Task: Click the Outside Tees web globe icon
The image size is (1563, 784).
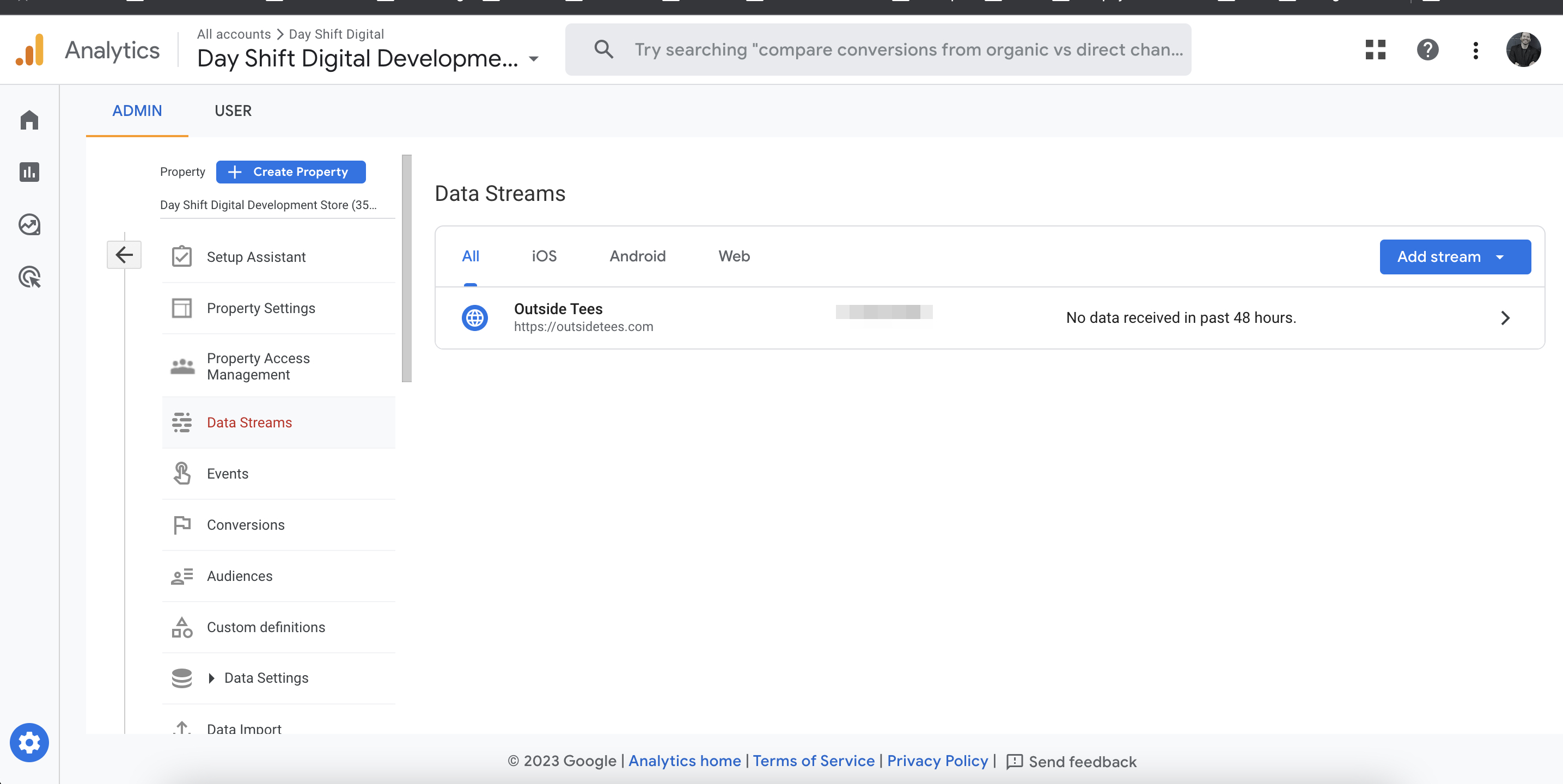Action: 474,317
